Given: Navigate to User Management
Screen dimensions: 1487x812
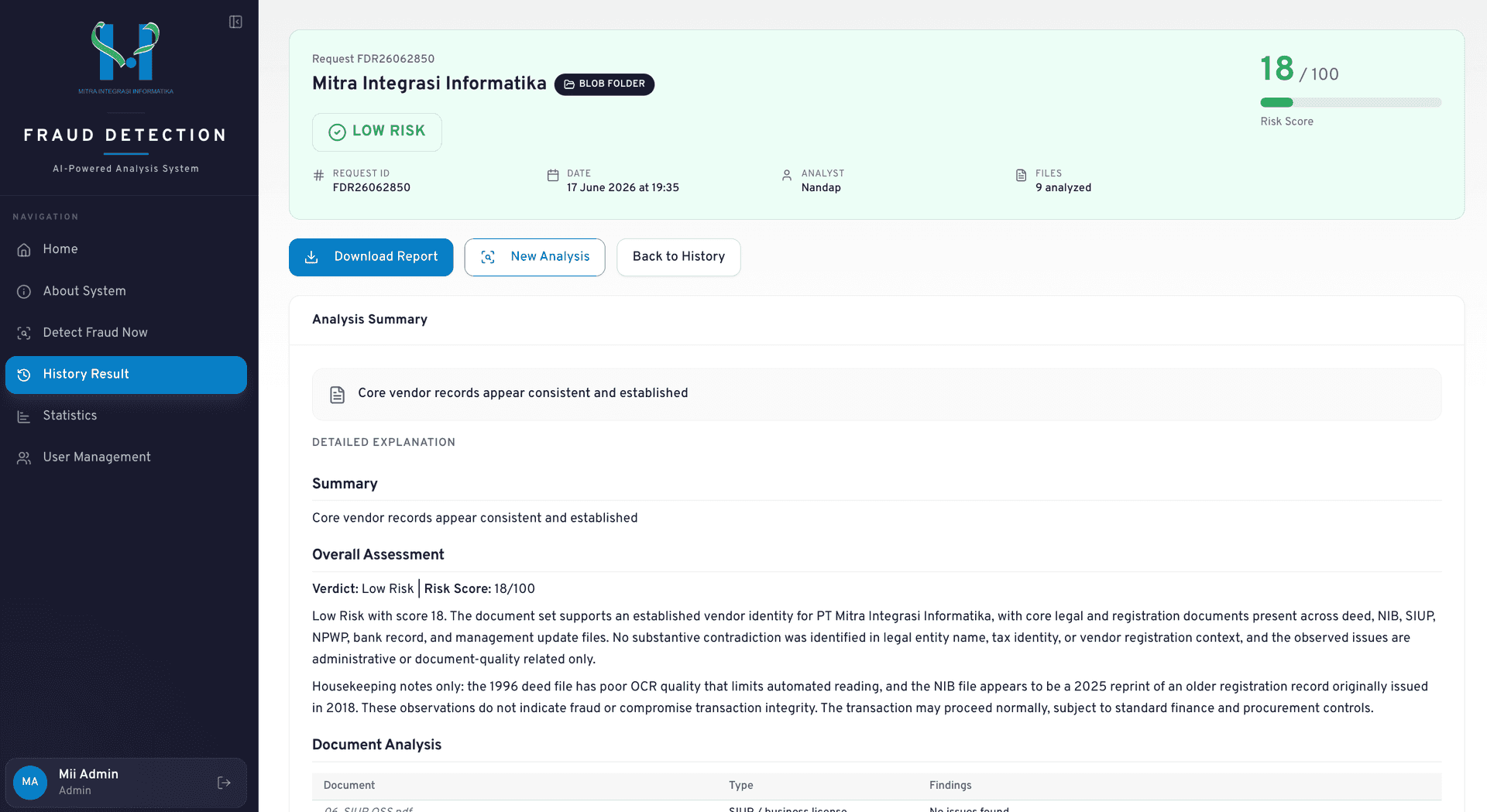Looking at the screenshot, I should click(x=126, y=457).
